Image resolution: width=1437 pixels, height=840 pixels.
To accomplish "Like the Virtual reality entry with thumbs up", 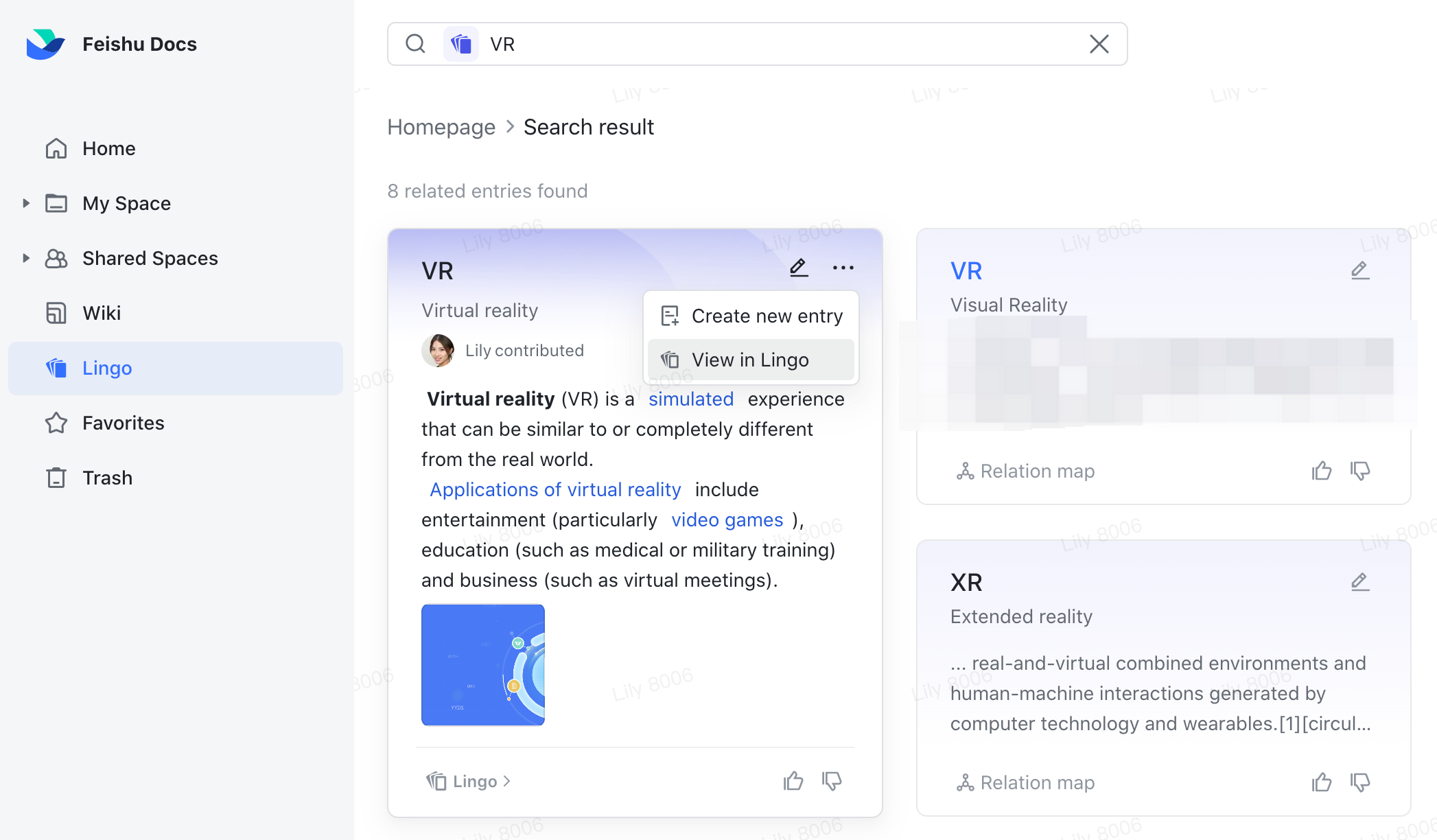I will [793, 781].
